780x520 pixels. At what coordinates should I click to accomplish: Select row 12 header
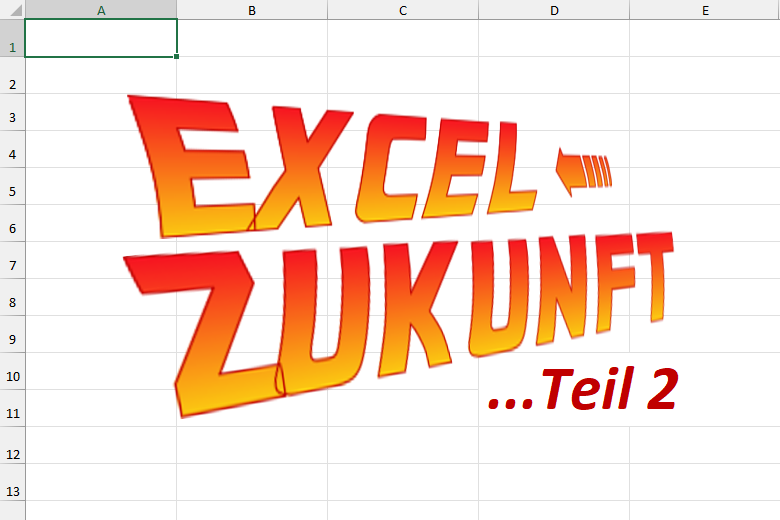pos(12,445)
